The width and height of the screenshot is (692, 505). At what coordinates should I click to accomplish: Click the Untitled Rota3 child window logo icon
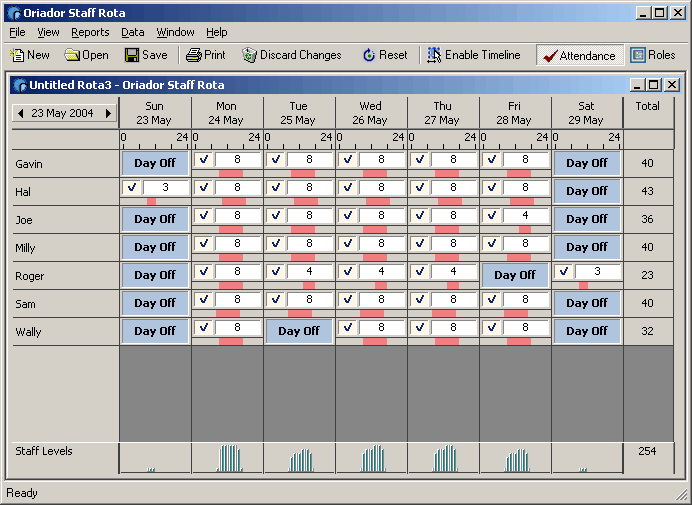(20, 85)
